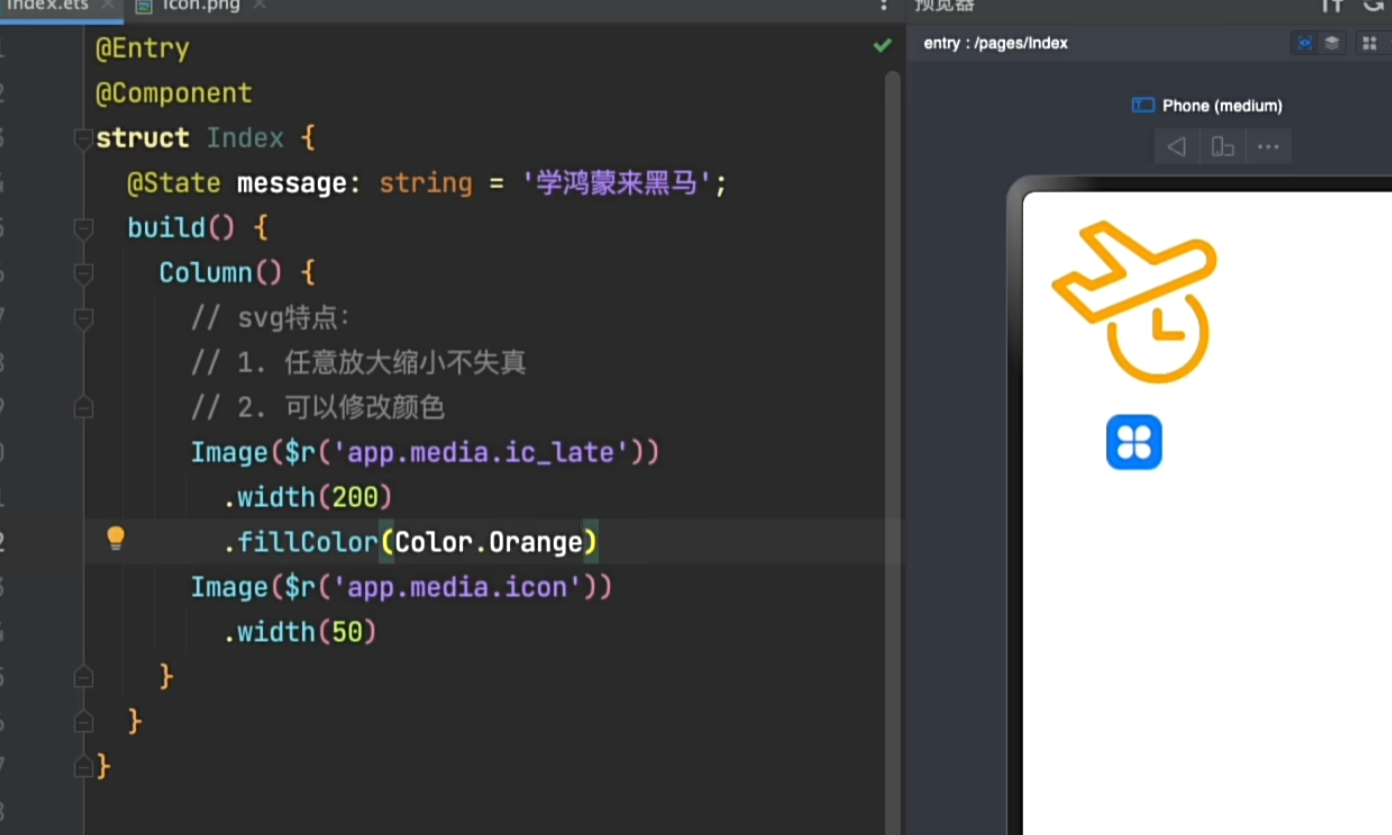Click on the @Entry decorator
The image size is (1392, 835).
[142, 48]
